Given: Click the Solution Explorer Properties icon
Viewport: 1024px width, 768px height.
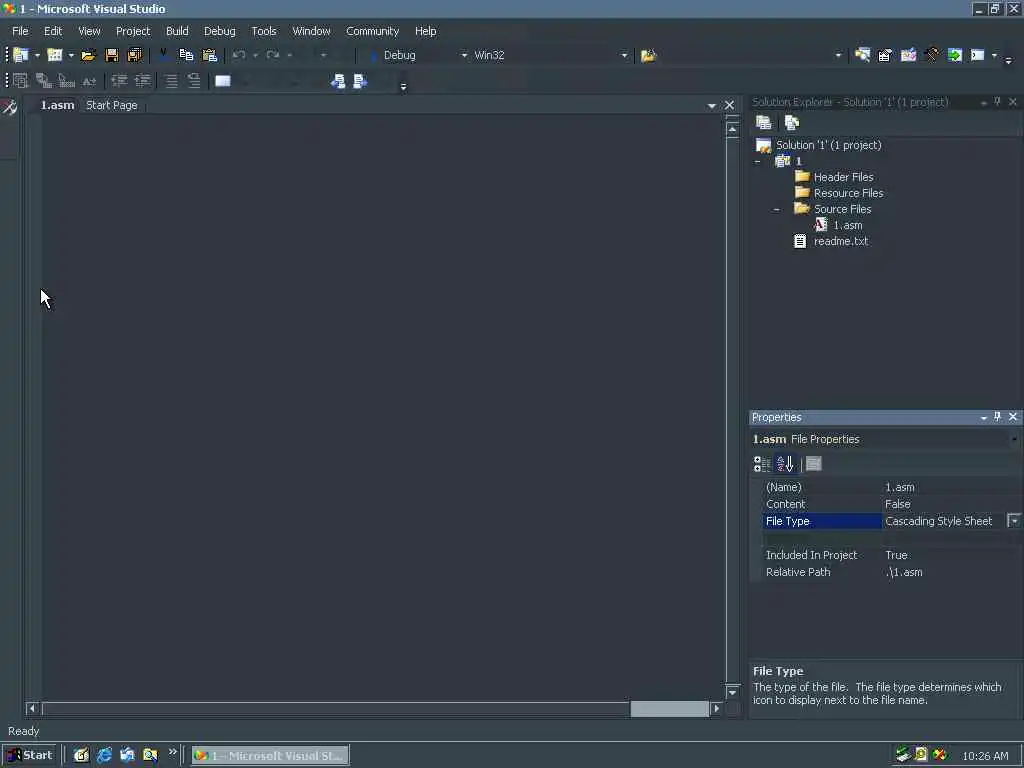Looking at the screenshot, I should click(763, 123).
